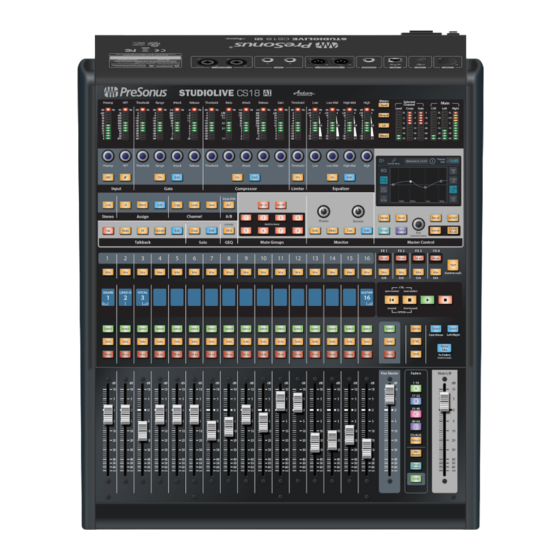Select fader layer A for channels 1-16

coord(416,388)
